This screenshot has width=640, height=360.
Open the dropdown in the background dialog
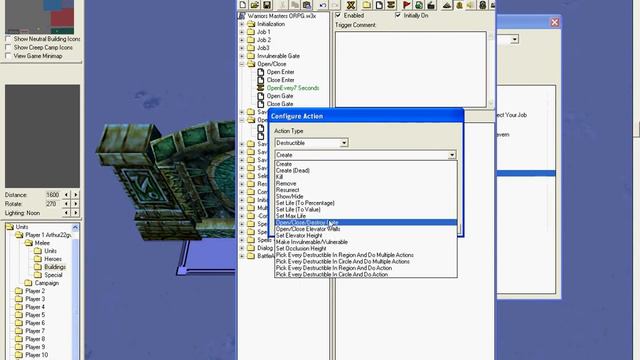coord(515,39)
